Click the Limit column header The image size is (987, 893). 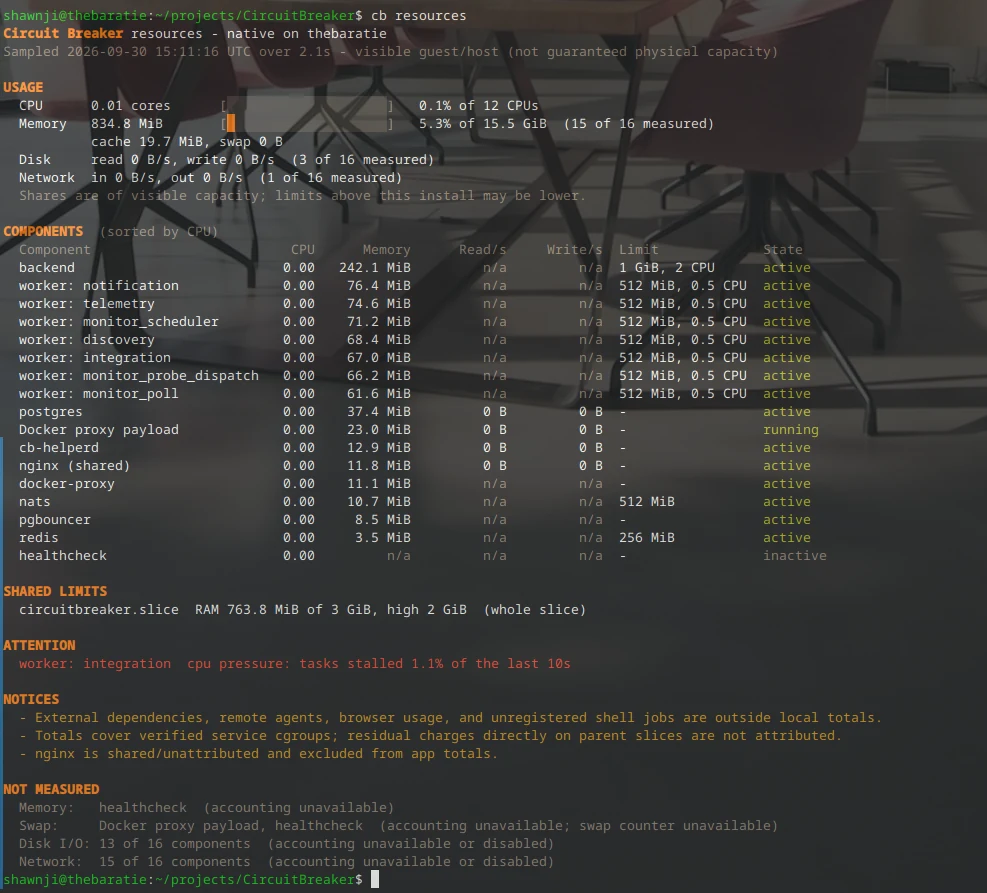coord(638,250)
